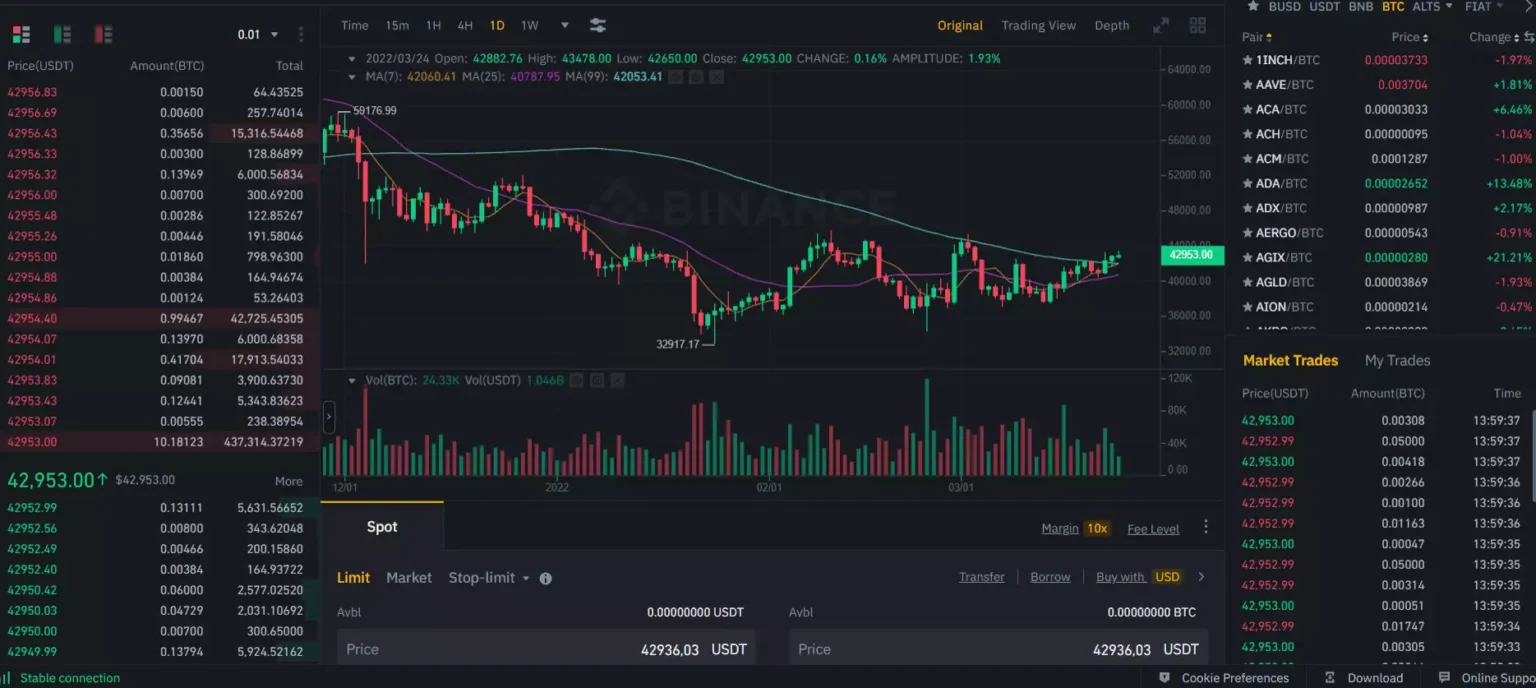Show sell orders only in order book

click(103, 35)
